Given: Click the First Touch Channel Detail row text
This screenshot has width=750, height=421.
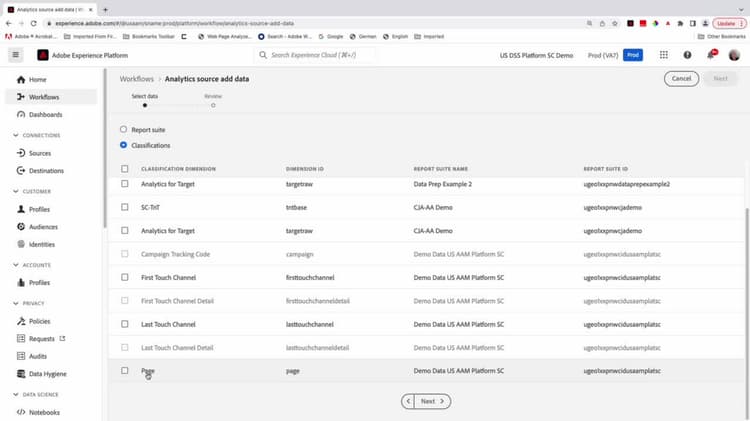Looking at the screenshot, I should click(x=177, y=301).
